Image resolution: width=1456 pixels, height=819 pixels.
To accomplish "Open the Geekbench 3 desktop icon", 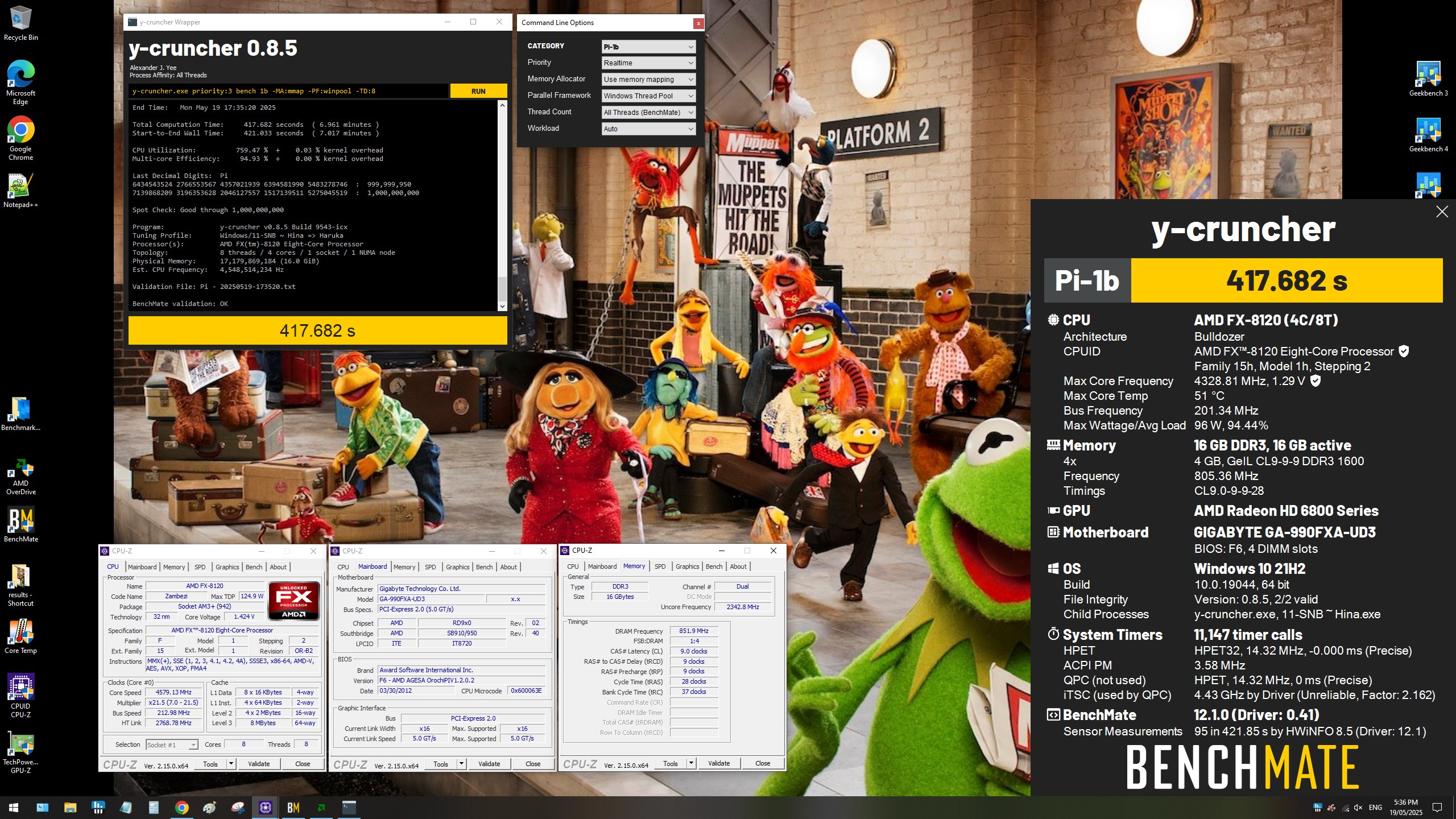I will (x=1428, y=78).
